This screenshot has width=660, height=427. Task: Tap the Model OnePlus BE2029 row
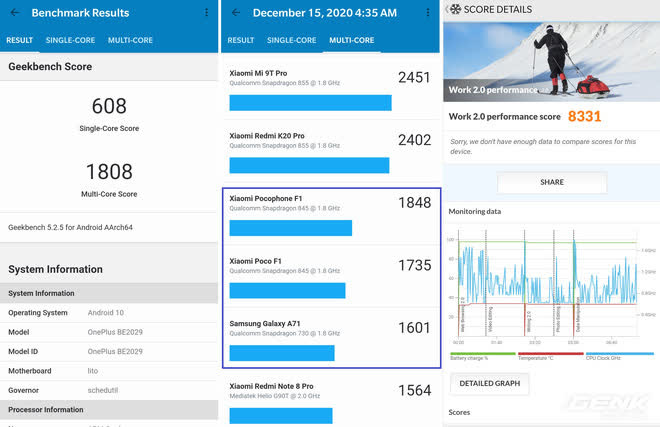coord(109,332)
